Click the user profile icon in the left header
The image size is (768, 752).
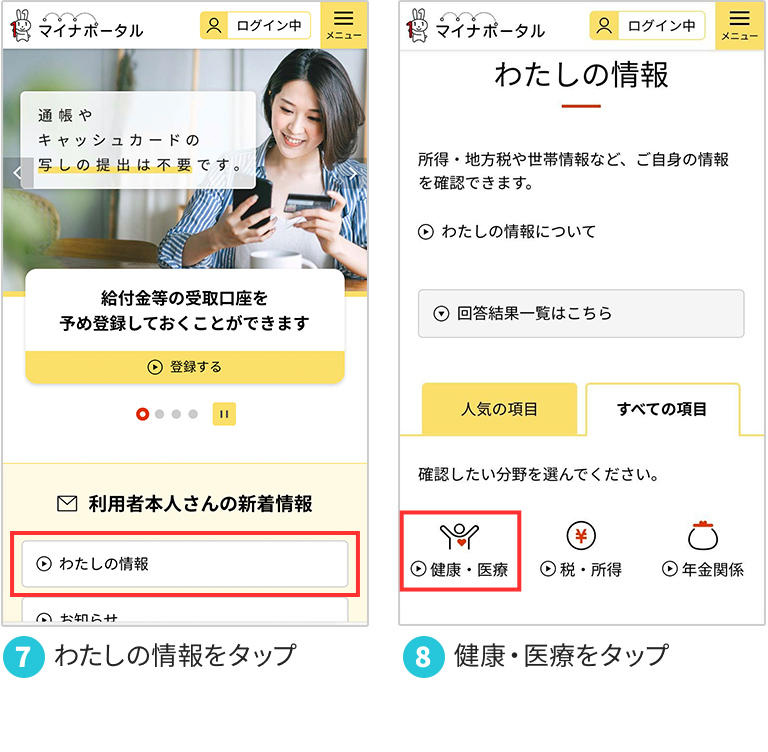214,25
